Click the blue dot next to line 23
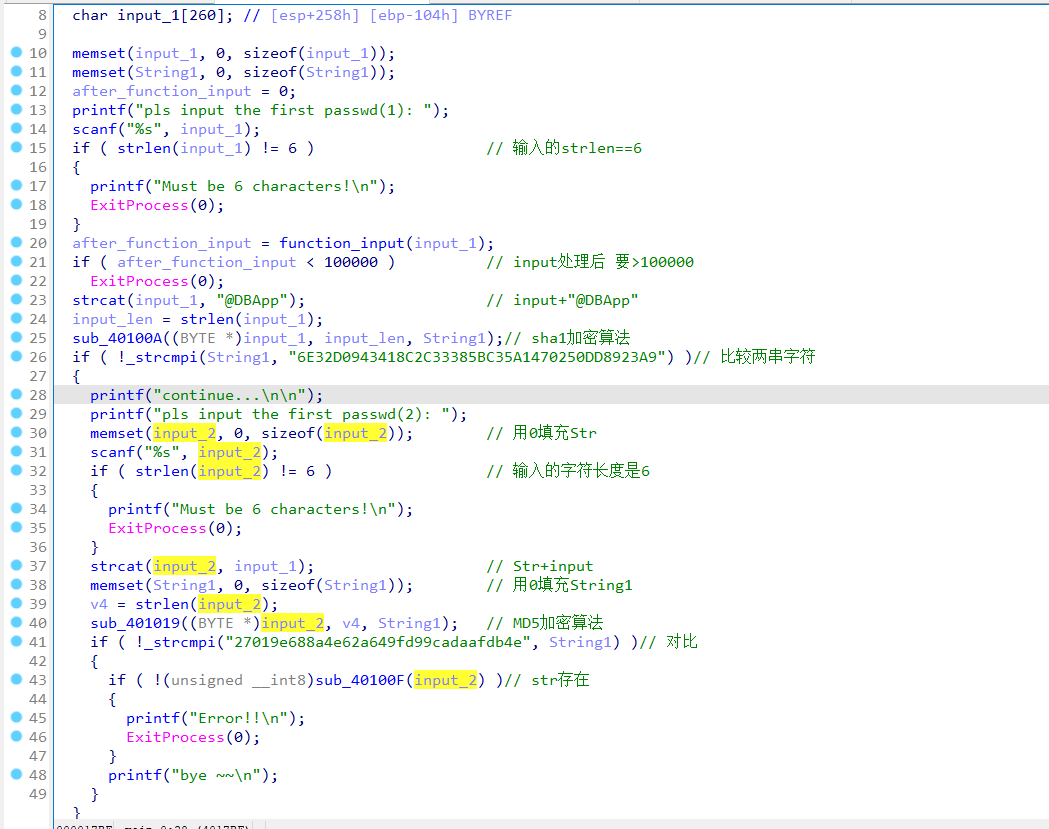This screenshot has height=829, width=1049. pos(16,300)
